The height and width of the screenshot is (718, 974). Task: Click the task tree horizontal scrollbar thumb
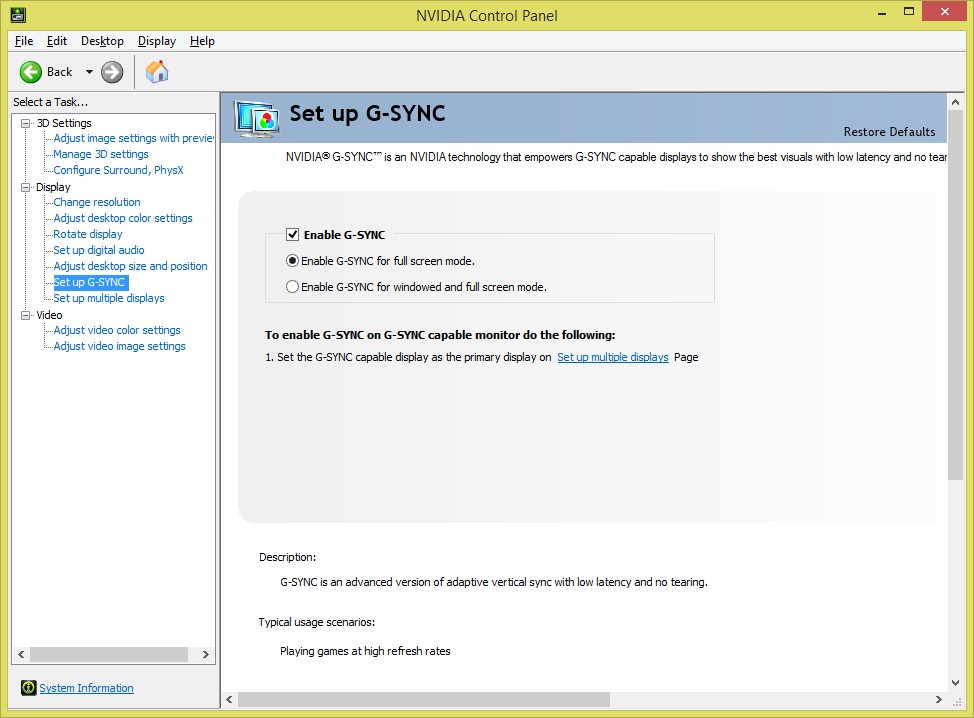(x=109, y=655)
